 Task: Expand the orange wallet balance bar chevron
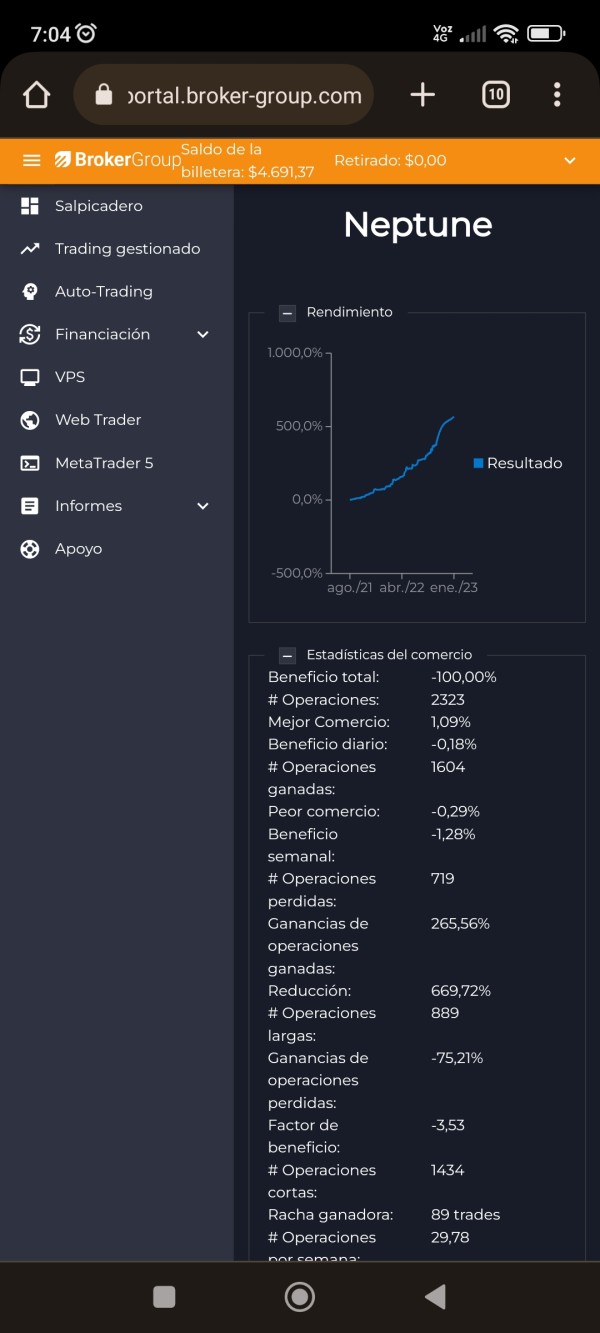570,160
